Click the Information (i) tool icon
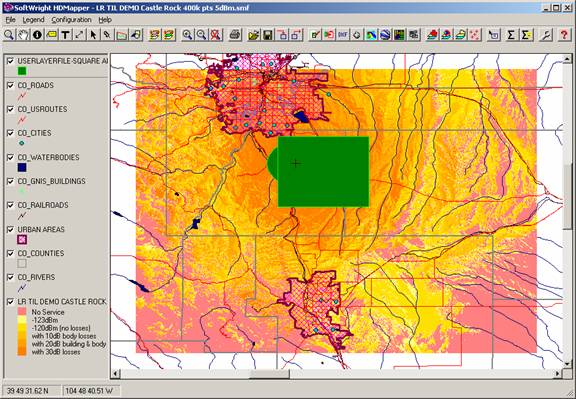The height and width of the screenshot is (399, 576). [x=37, y=35]
